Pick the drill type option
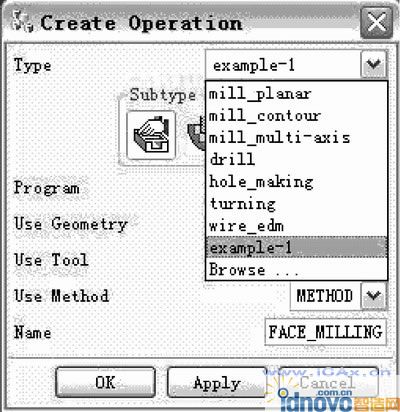The width and height of the screenshot is (400, 412). [x=296, y=159]
